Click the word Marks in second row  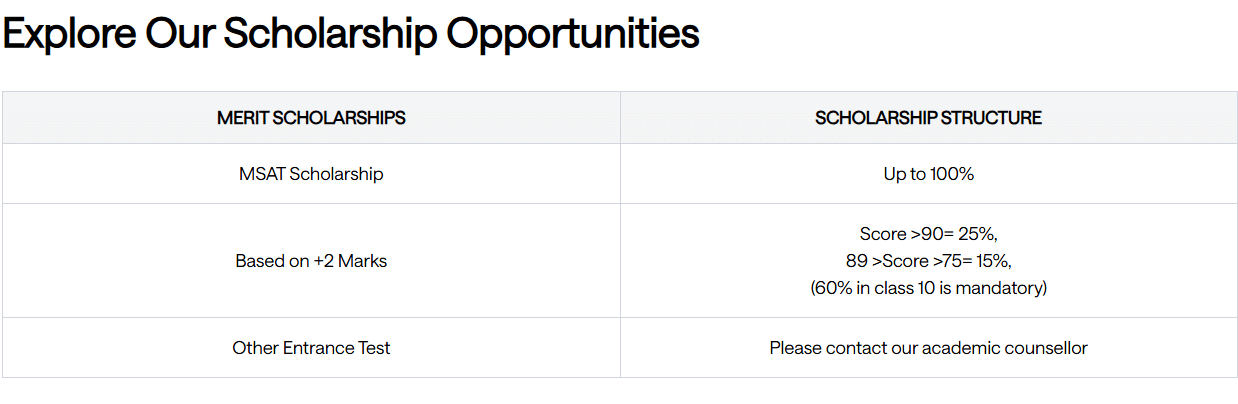pyautogui.click(x=363, y=261)
